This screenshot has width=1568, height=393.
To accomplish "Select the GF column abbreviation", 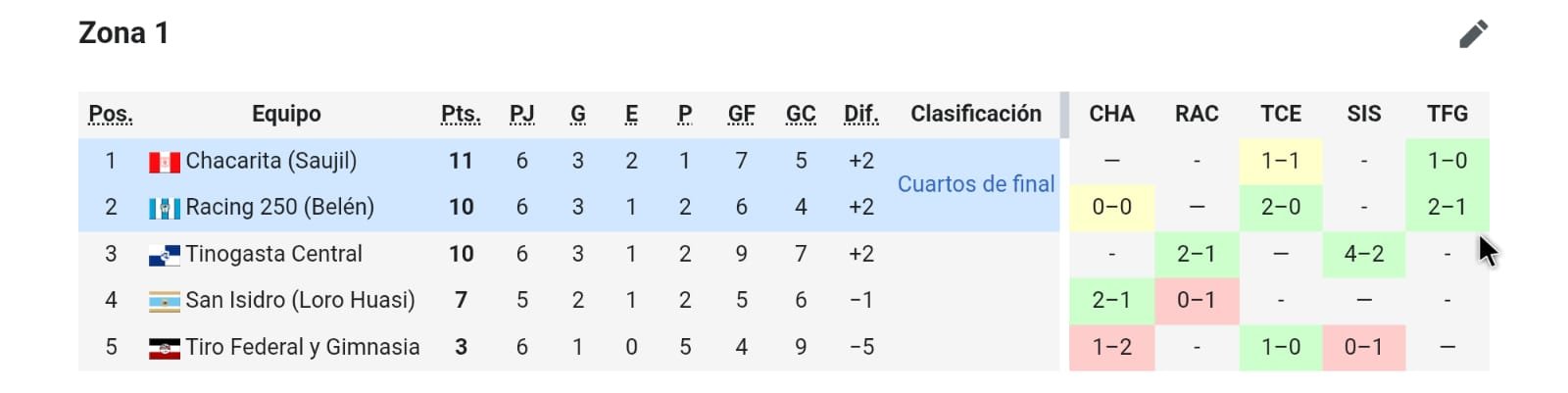I will 741,115.
